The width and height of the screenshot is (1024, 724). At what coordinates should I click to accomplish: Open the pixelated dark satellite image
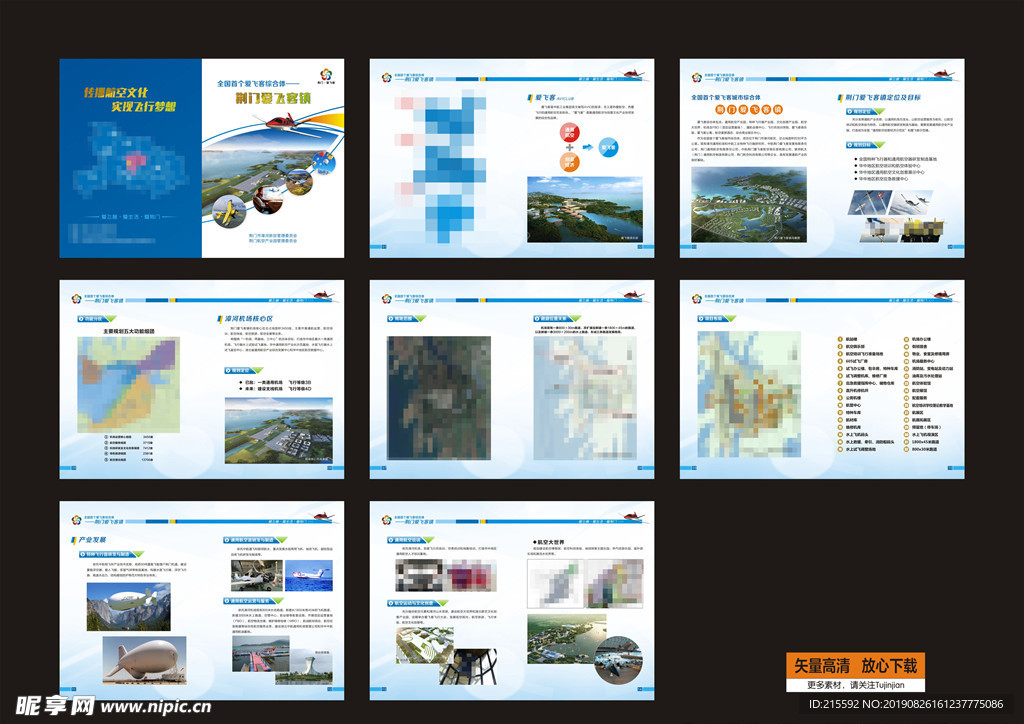pyautogui.click(x=438, y=398)
